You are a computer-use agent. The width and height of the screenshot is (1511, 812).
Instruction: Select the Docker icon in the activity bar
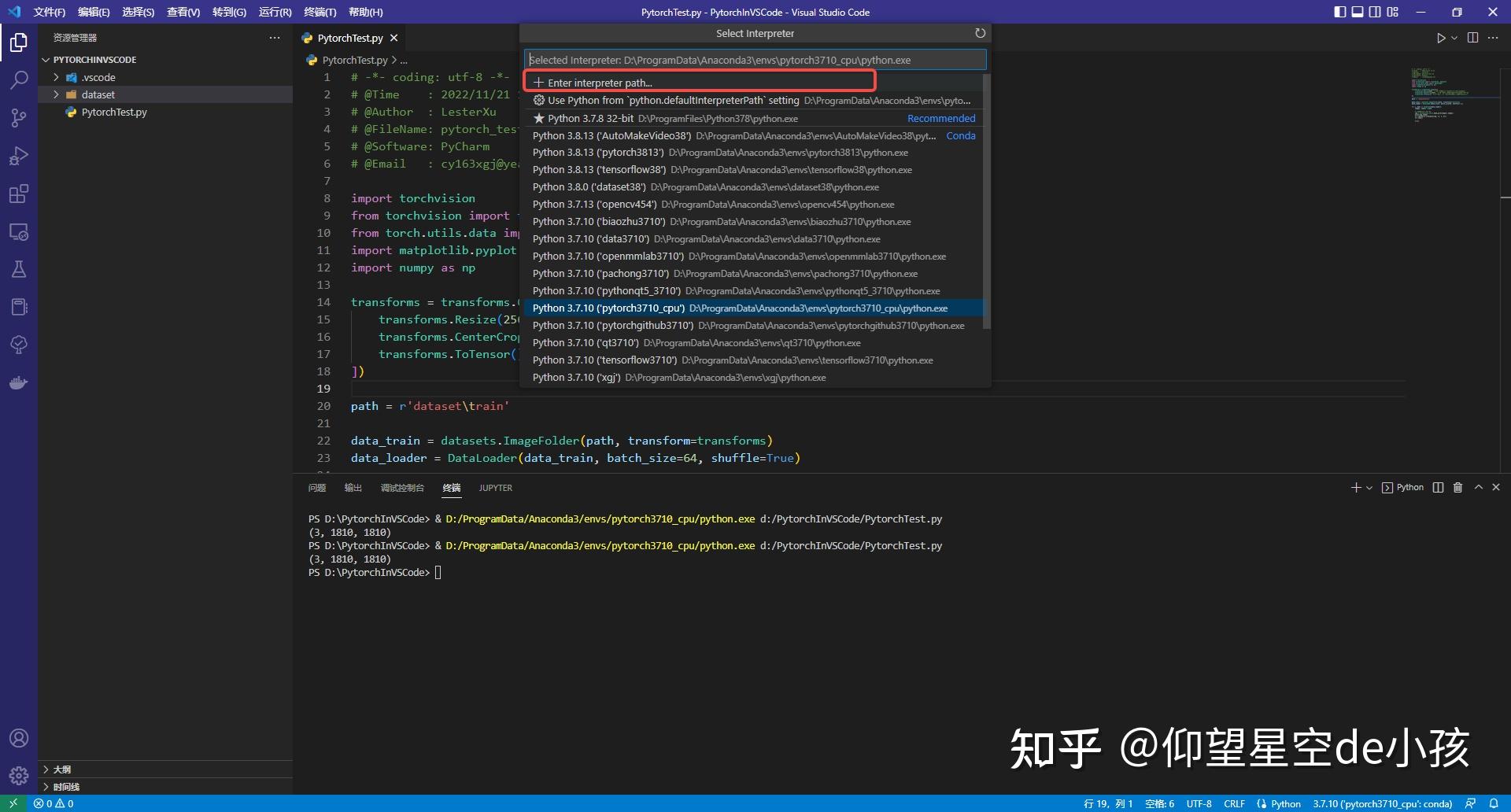click(x=19, y=383)
